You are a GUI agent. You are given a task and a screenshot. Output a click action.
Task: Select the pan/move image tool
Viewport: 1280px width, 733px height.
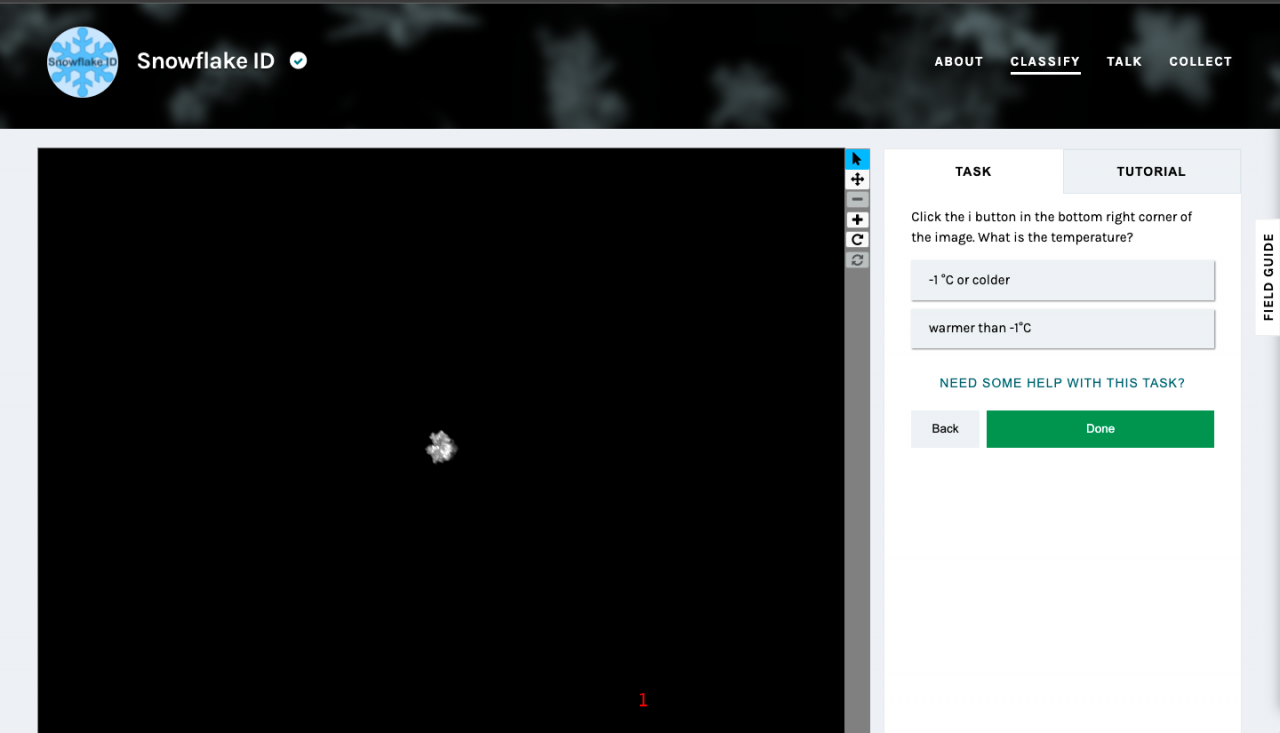click(857, 179)
